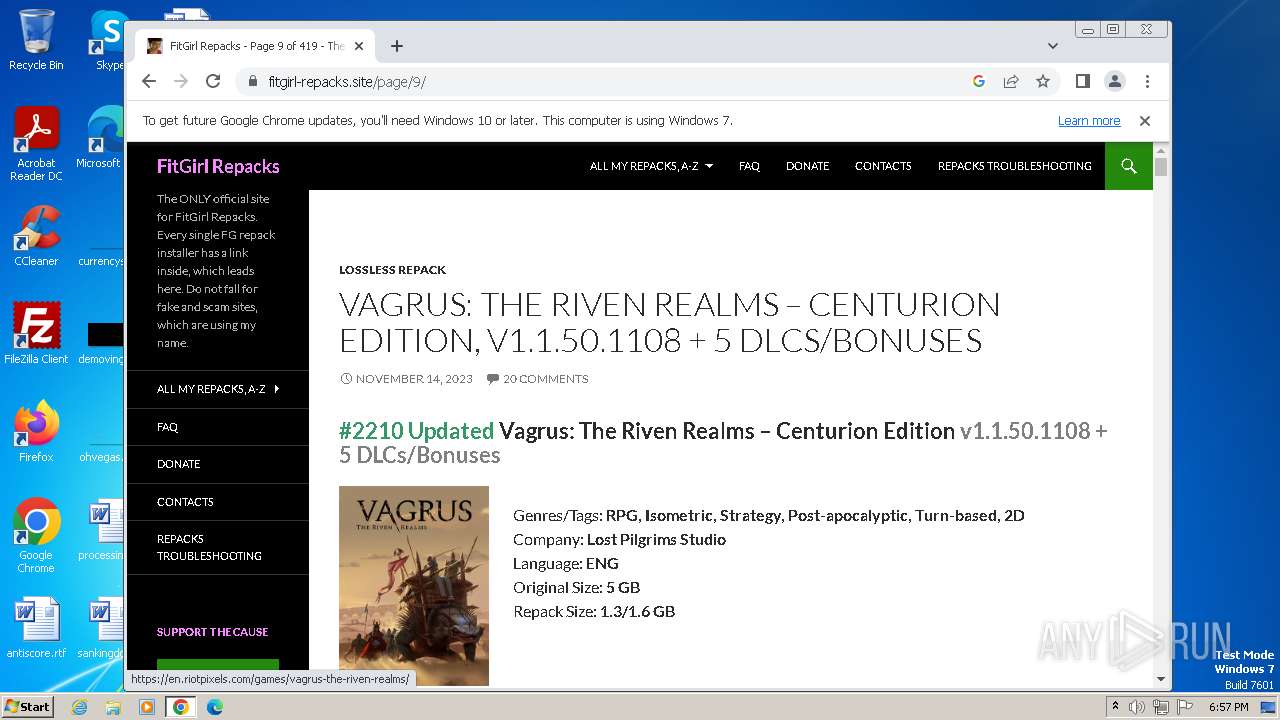Open Chrome profile avatar icon
This screenshot has height=720, width=1280.
pyautogui.click(x=1115, y=81)
